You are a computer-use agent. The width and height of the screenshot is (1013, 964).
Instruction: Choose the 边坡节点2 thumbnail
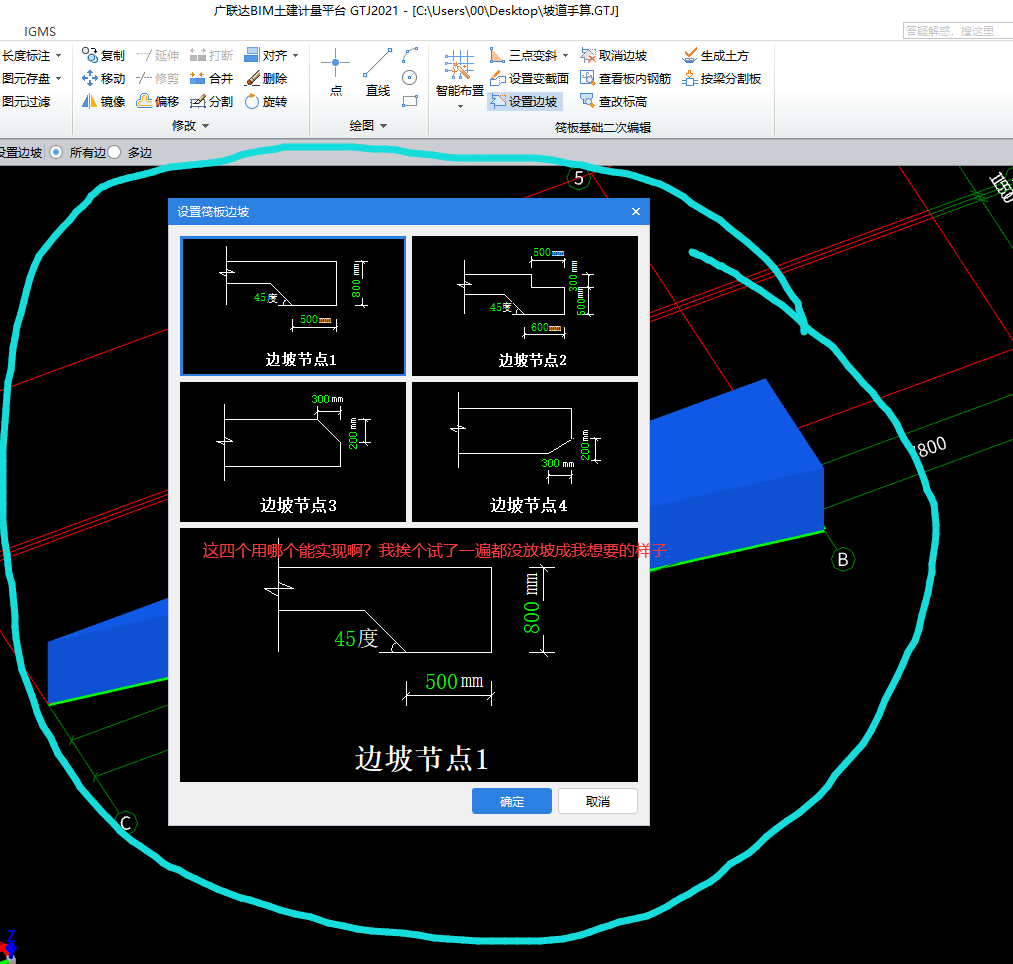pos(525,306)
